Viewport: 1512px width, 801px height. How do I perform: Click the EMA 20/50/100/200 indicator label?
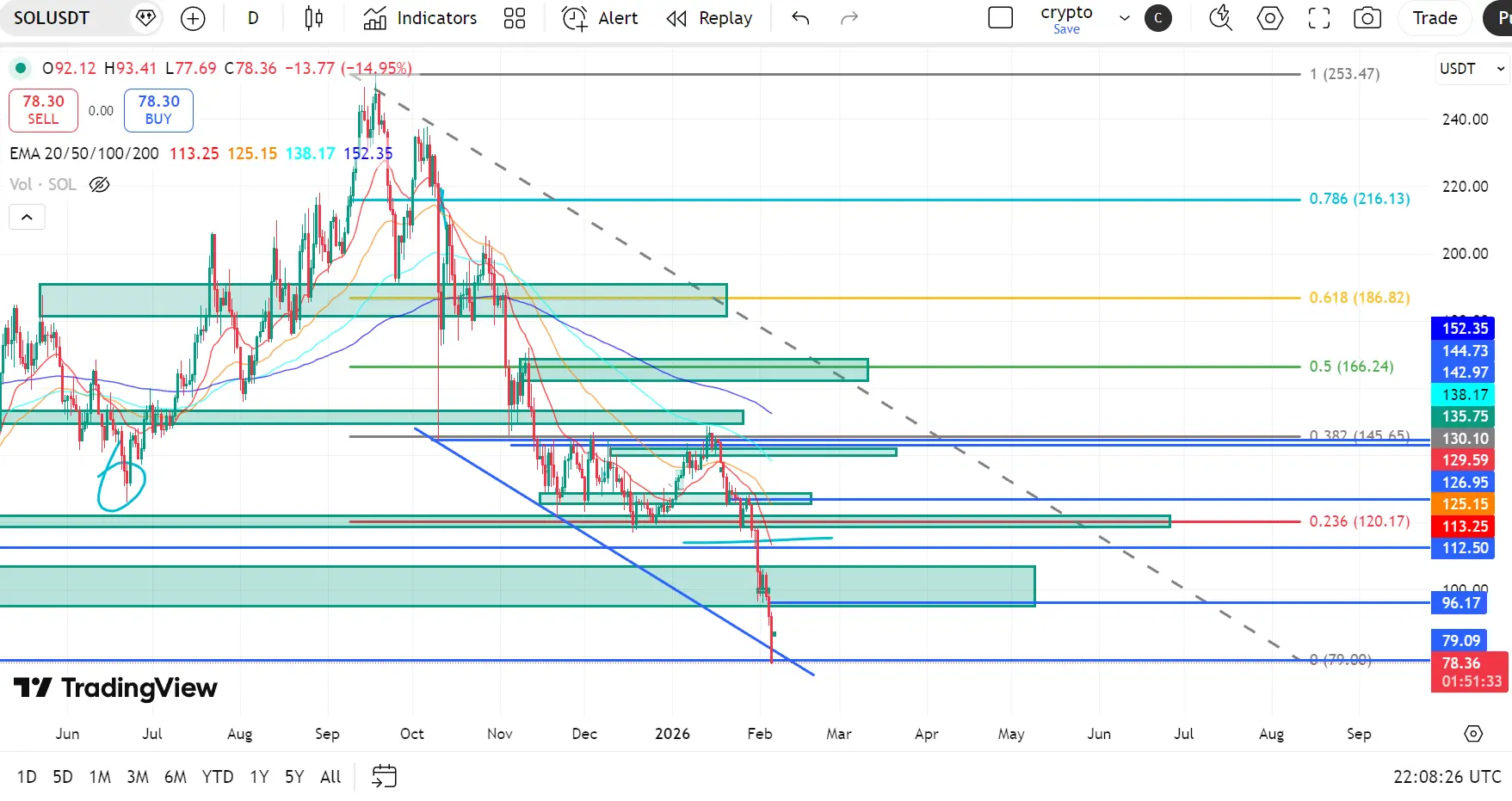[84, 153]
